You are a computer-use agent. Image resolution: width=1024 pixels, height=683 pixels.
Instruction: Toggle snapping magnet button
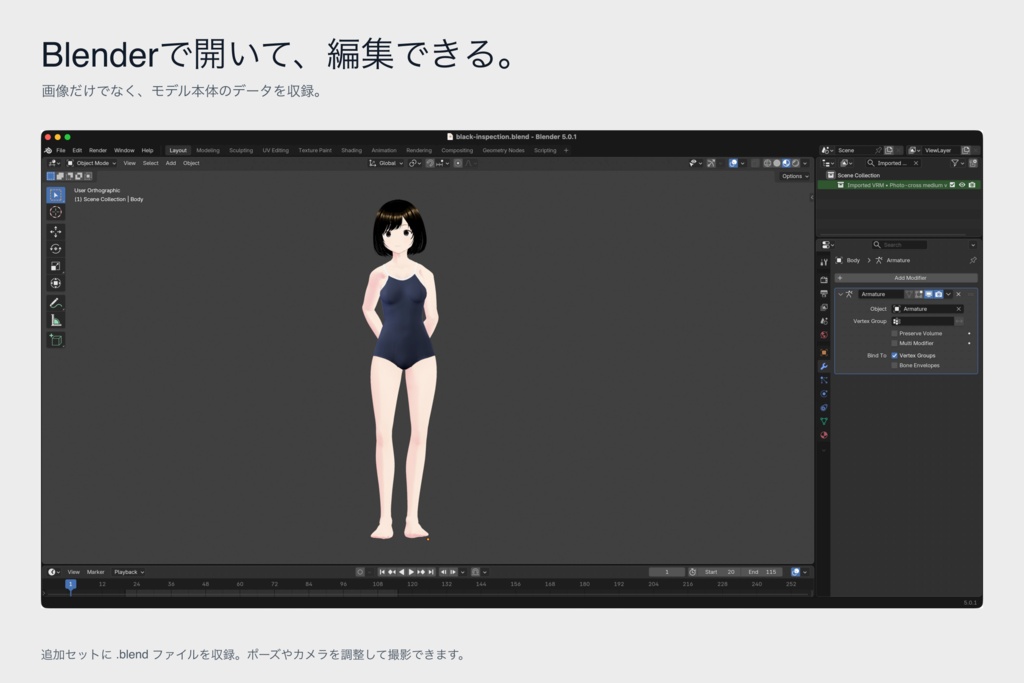430,163
